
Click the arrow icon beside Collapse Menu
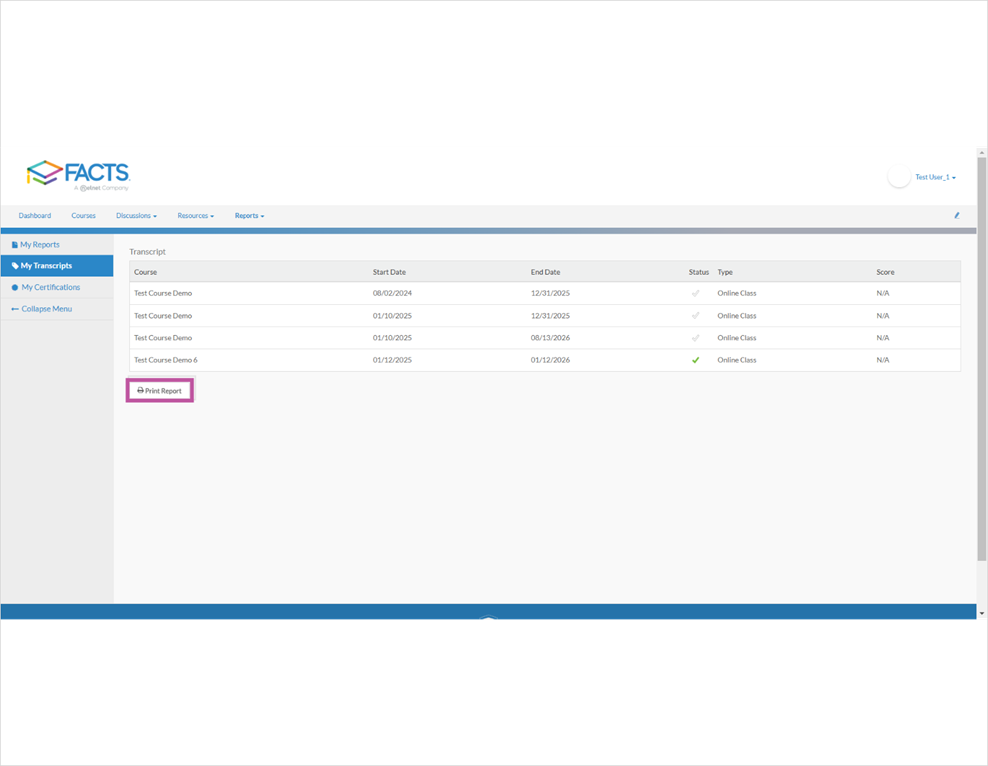coord(14,309)
